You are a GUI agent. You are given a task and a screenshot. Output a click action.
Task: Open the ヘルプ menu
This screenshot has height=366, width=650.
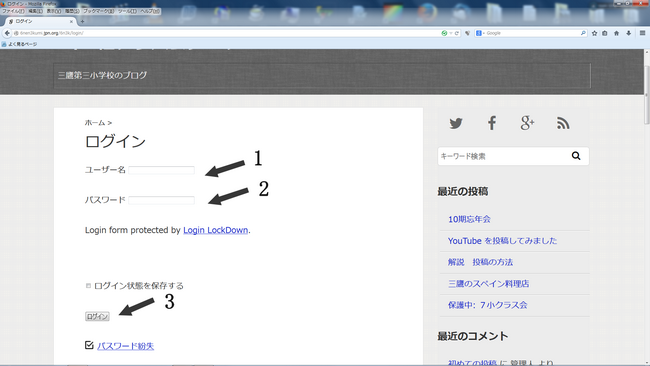pyautogui.click(x=150, y=11)
